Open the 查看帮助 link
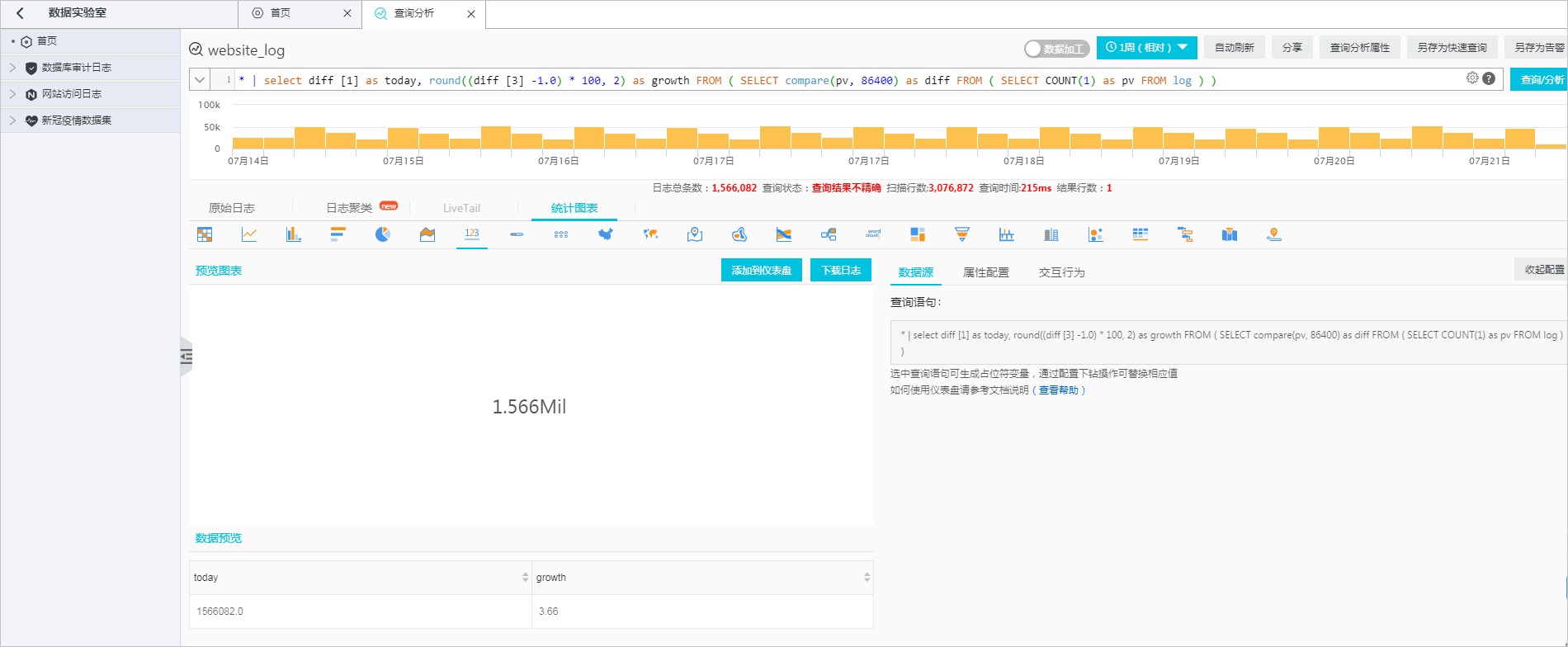The image size is (1568, 647). (1059, 390)
